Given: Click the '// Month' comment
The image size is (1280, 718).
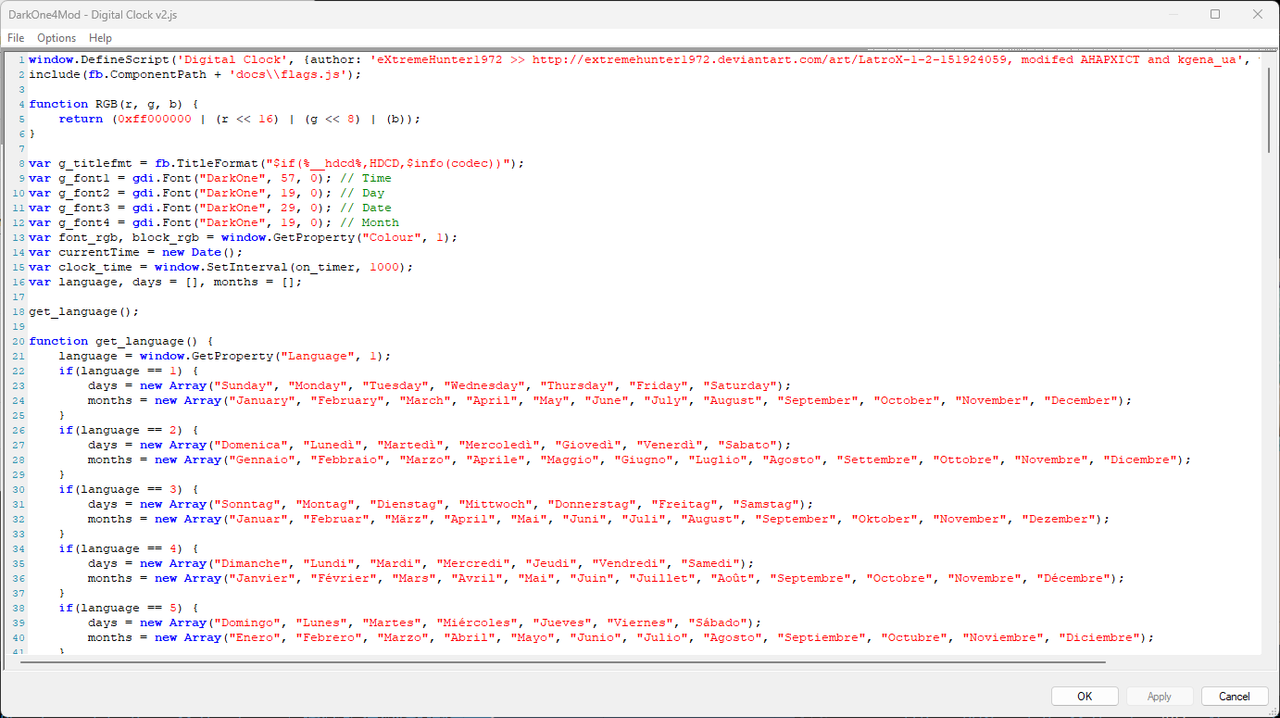Looking at the screenshot, I should (370, 223).
